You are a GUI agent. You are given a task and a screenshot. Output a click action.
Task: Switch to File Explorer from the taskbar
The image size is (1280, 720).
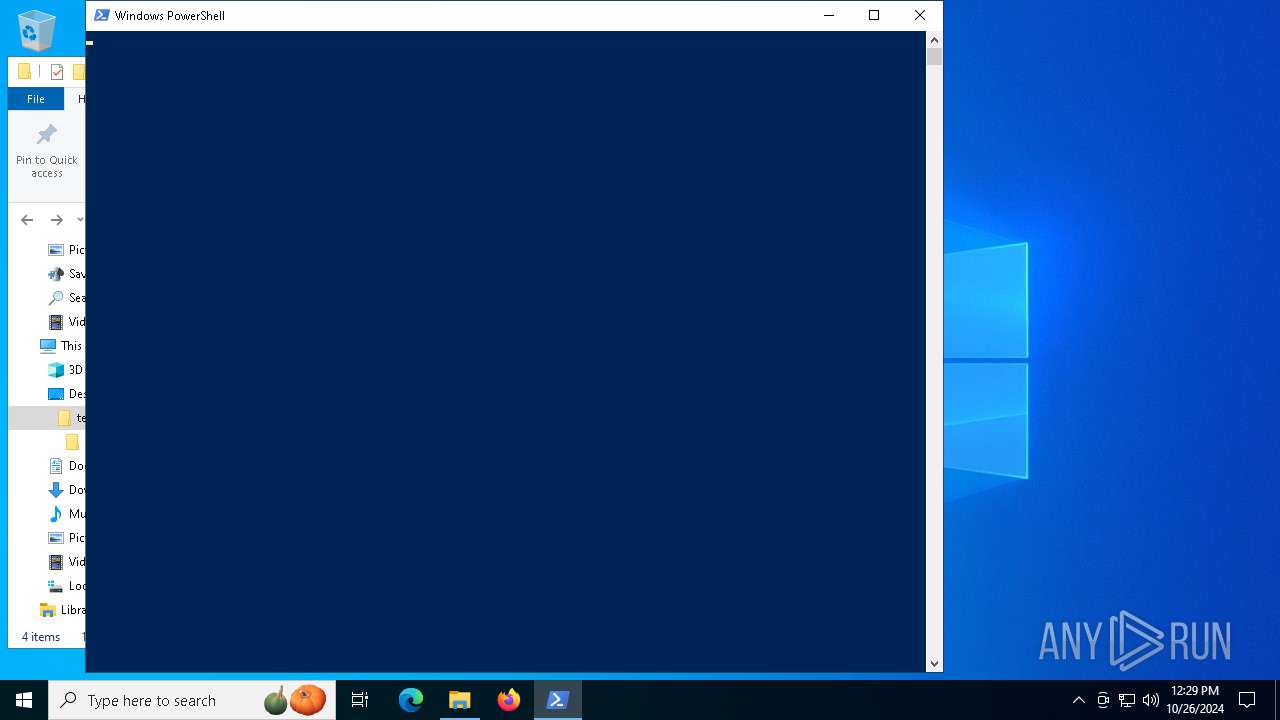point(460,700)
